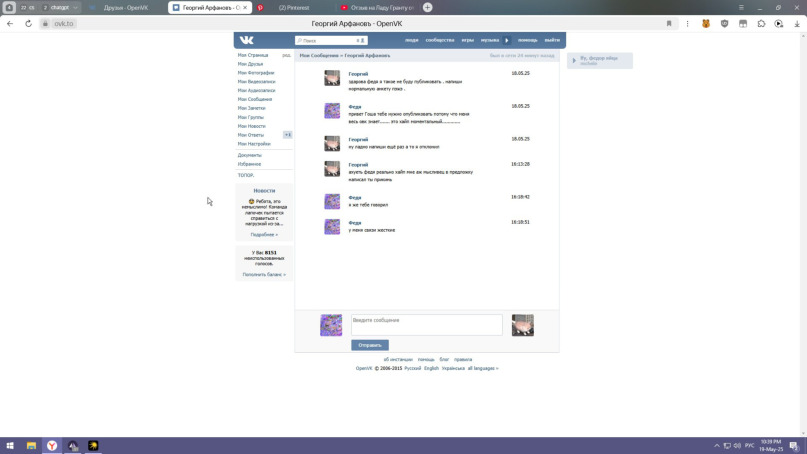Open Мои Заметки in the sidebar
This screenshot has height=454, width=807.
pyautogui.click(x=252, y=108)
